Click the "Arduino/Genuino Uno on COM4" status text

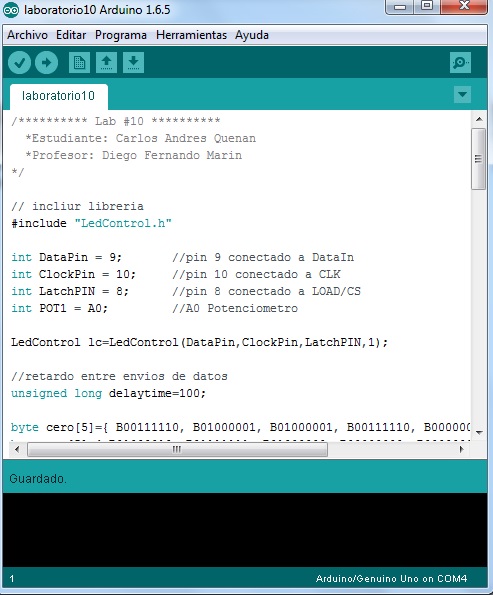(x=391, y=579)
